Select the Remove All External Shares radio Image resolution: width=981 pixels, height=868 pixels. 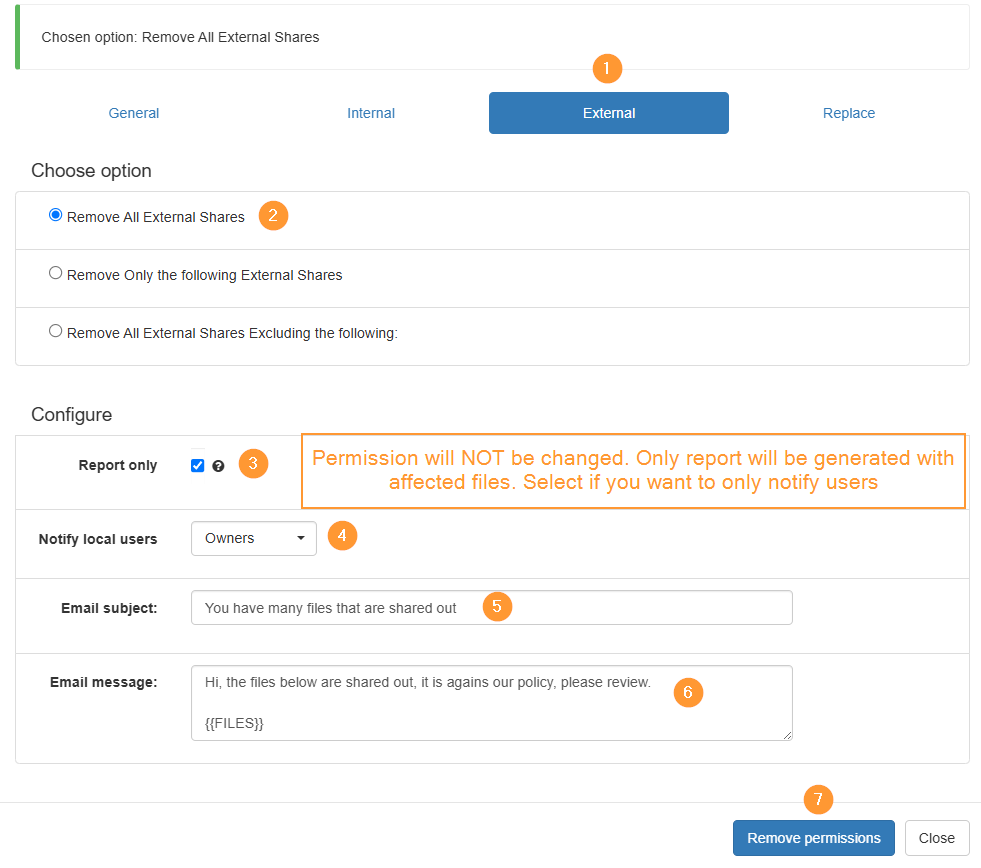click(56, 215)
